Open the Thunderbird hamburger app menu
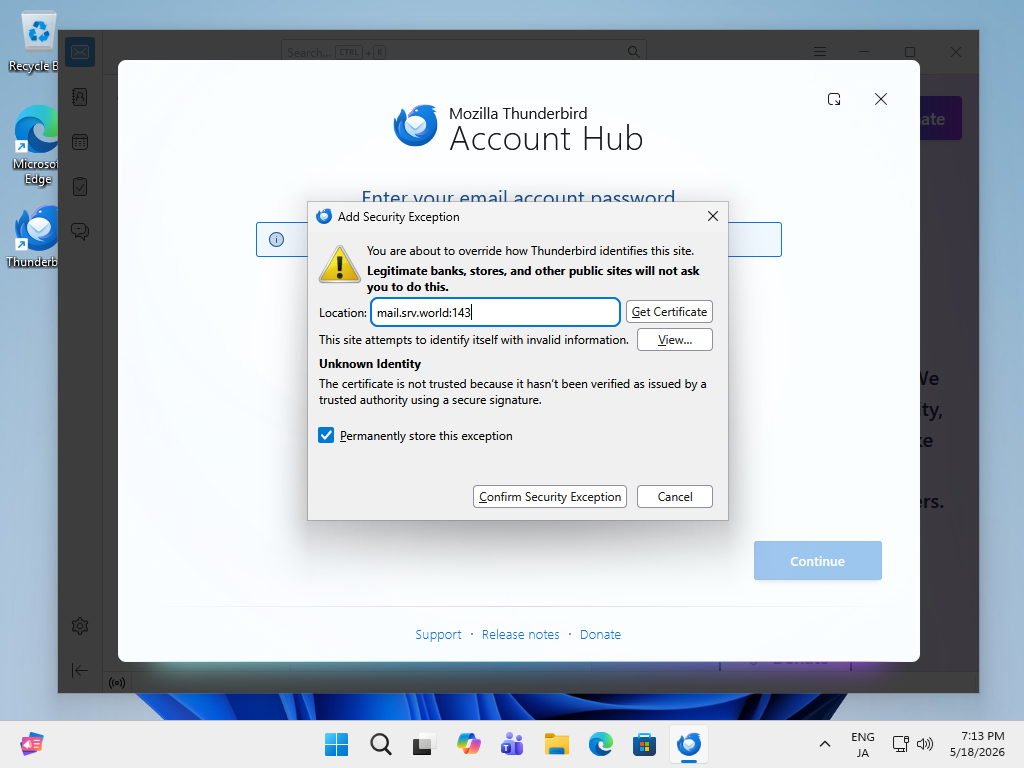The width and height of the screenshot is (1024, 768). pos(820,52)
